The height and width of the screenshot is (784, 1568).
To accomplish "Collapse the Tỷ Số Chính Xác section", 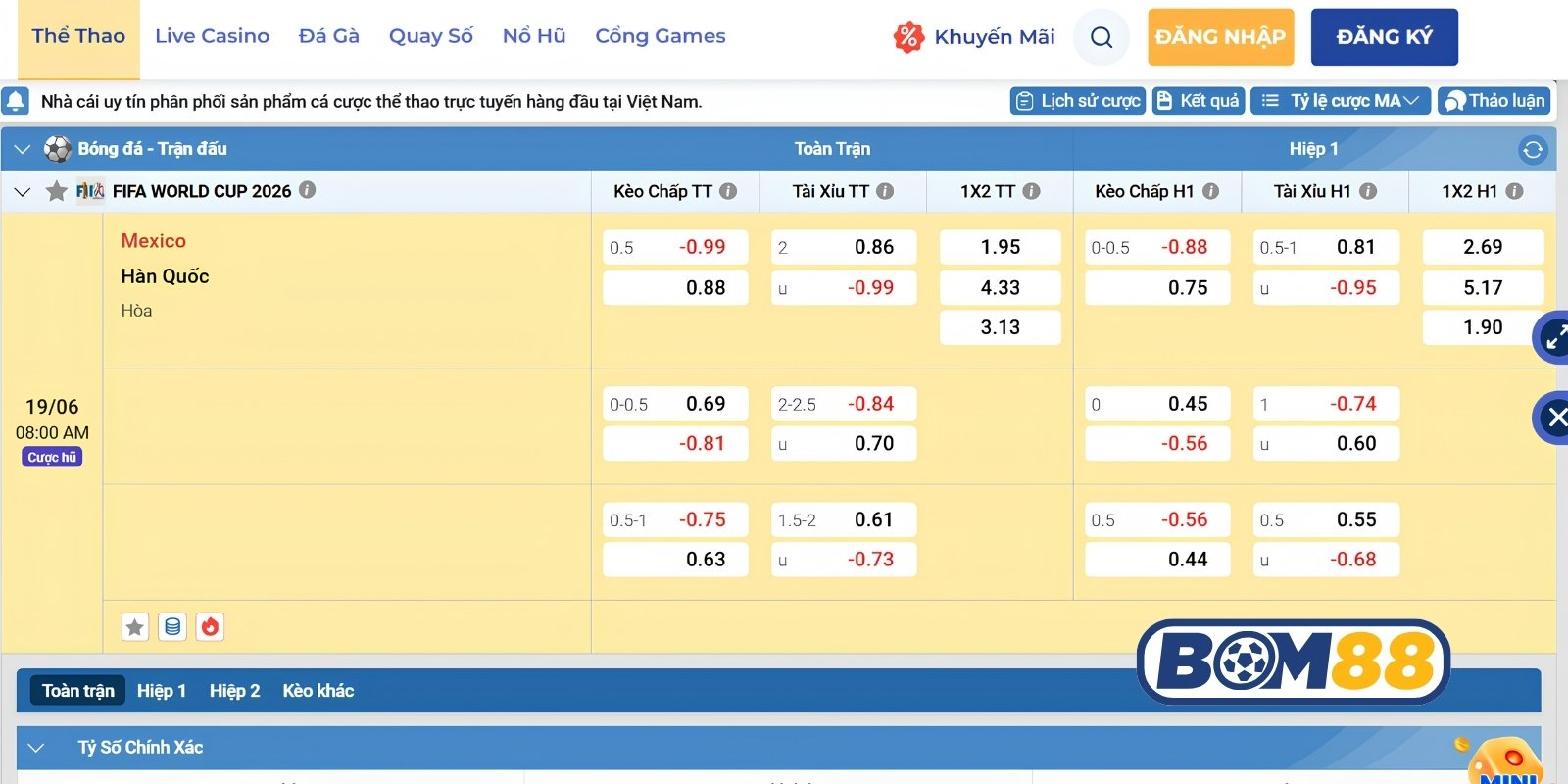I will coord(36,748).
